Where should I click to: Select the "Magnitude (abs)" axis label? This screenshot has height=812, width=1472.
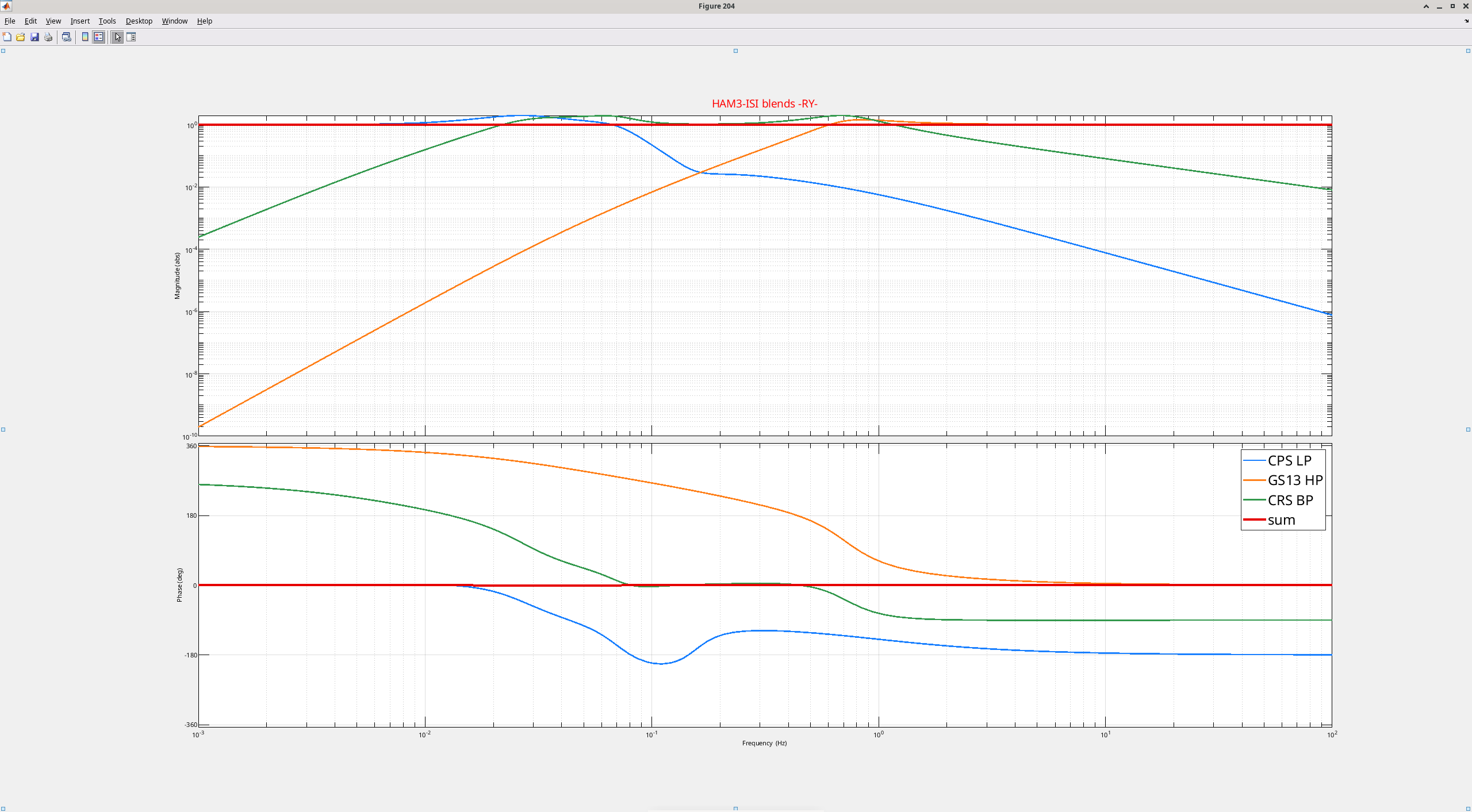pyautogui.click(x=177, y=276)
